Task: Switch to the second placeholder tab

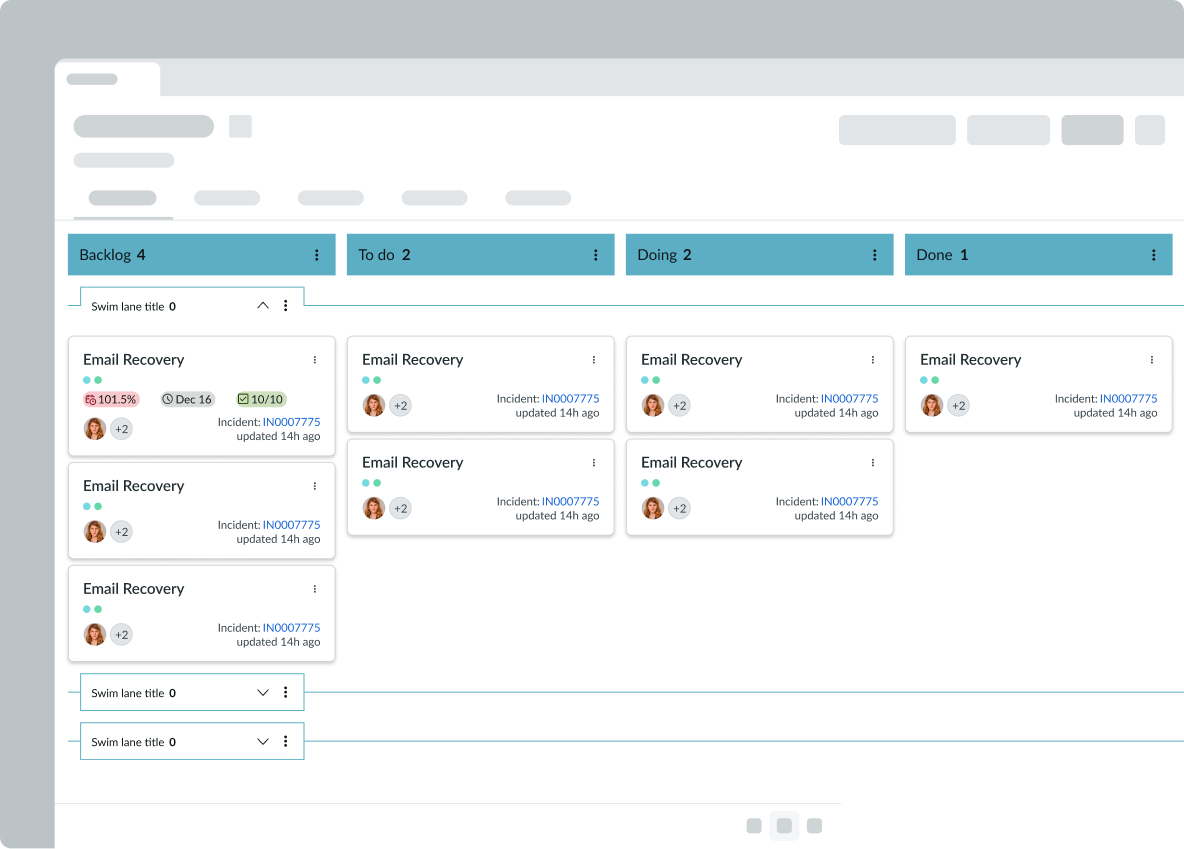Action: tap(227, 198)
